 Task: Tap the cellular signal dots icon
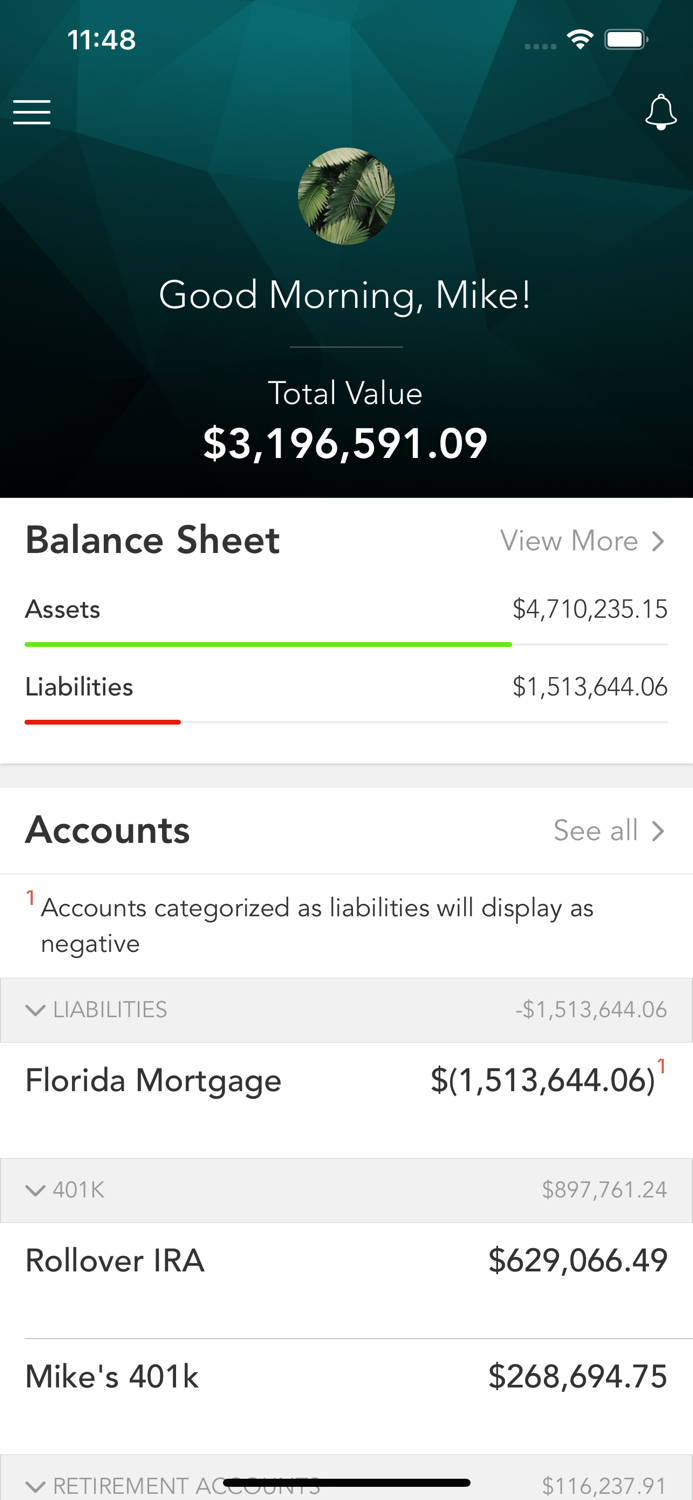[539, 44]
